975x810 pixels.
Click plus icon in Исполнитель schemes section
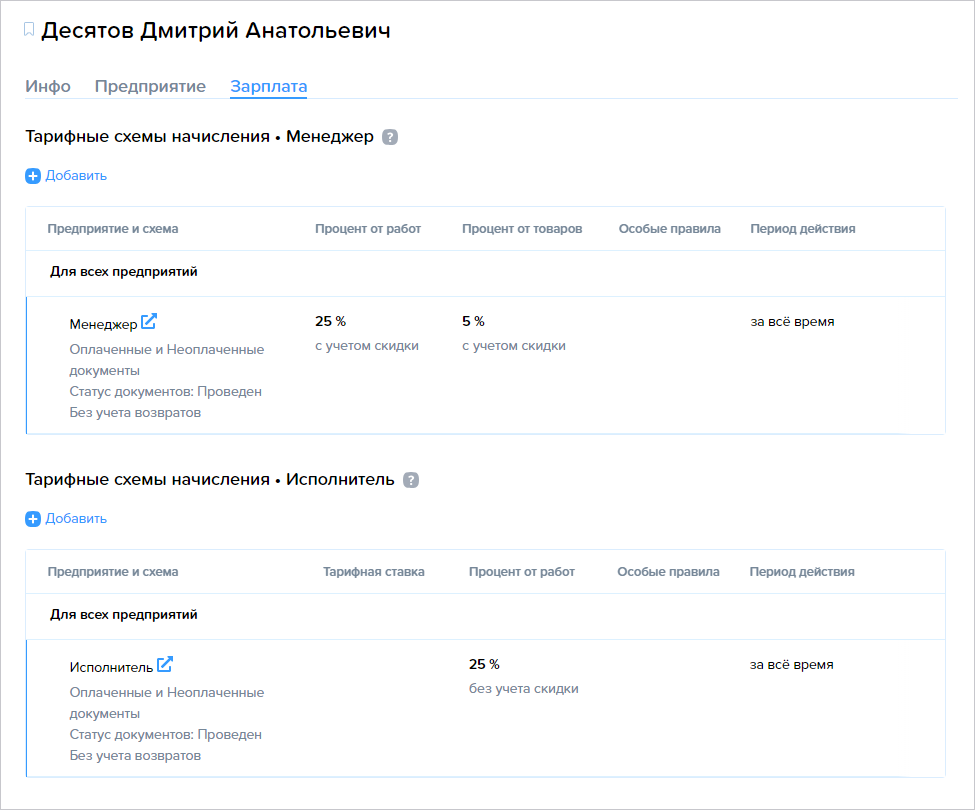[33, 519]
